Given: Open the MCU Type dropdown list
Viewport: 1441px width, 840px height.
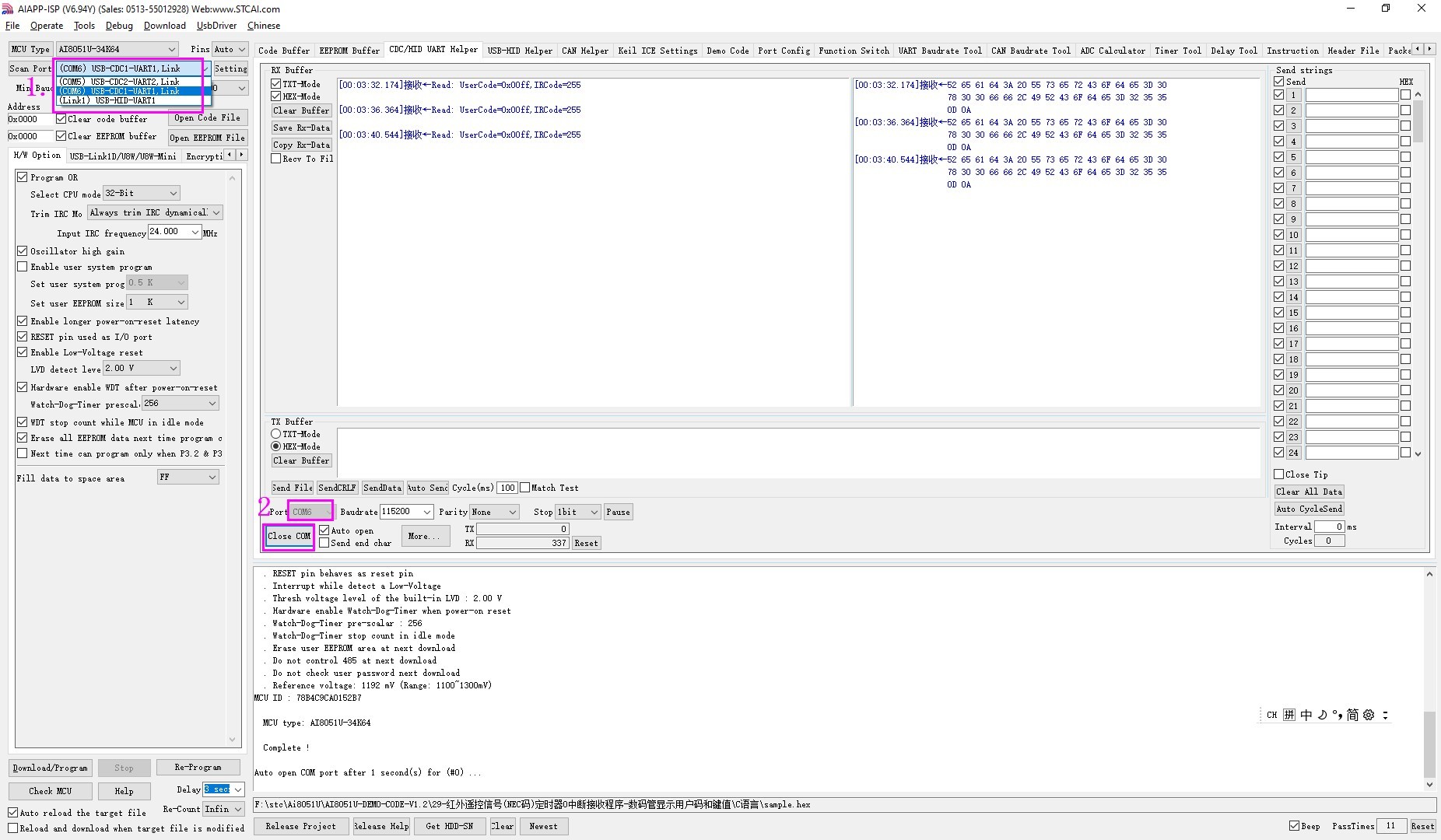Looking at the screenshot, I should 172,49.
